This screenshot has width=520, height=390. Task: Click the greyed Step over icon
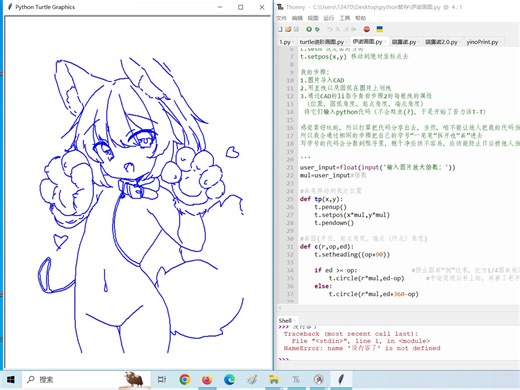(x=330, y=29)
